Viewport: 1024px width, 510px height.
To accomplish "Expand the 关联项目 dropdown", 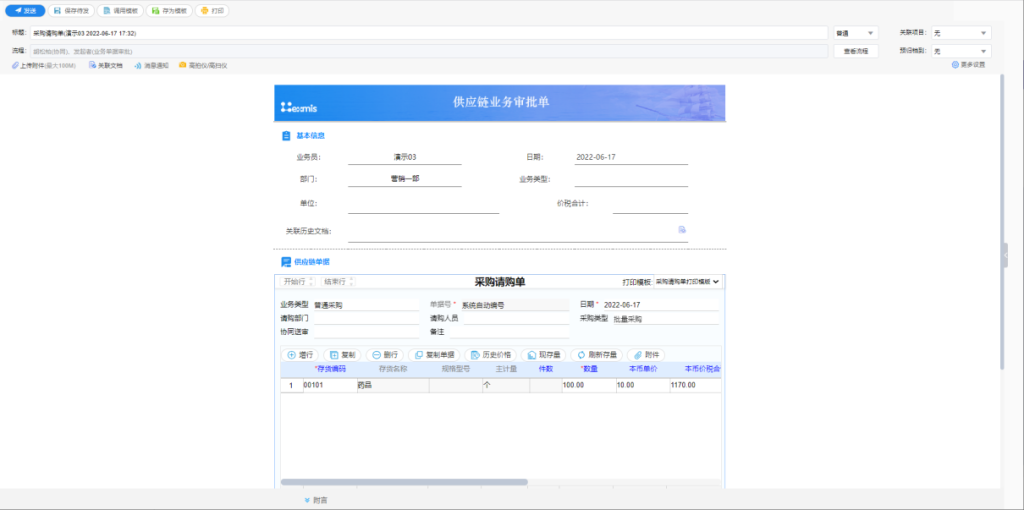I will click(960, 33).
